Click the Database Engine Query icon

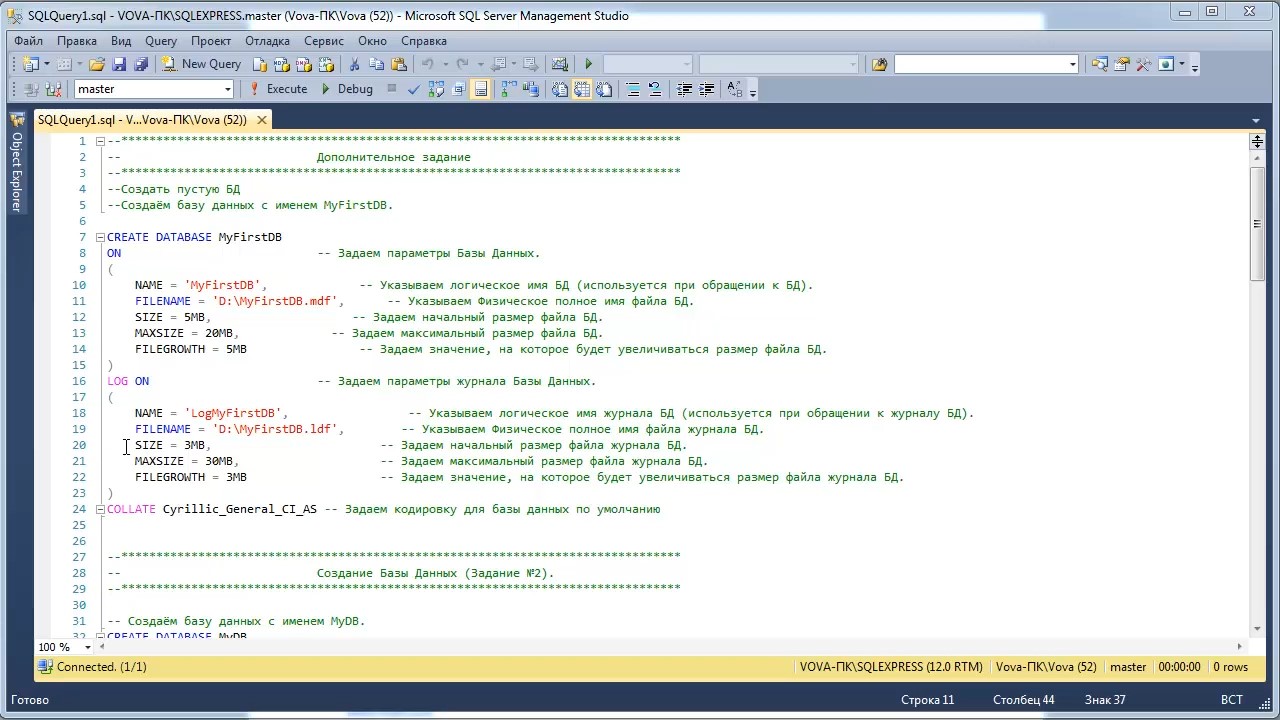pyautogui.click(x=260, y=64)
